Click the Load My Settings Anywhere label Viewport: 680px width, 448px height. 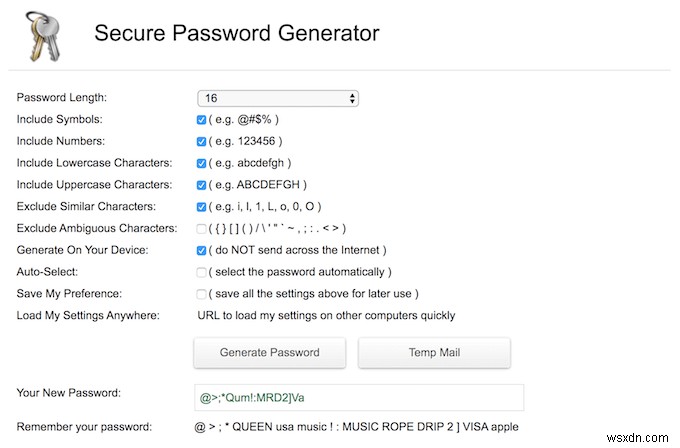(x=88, y=316)
